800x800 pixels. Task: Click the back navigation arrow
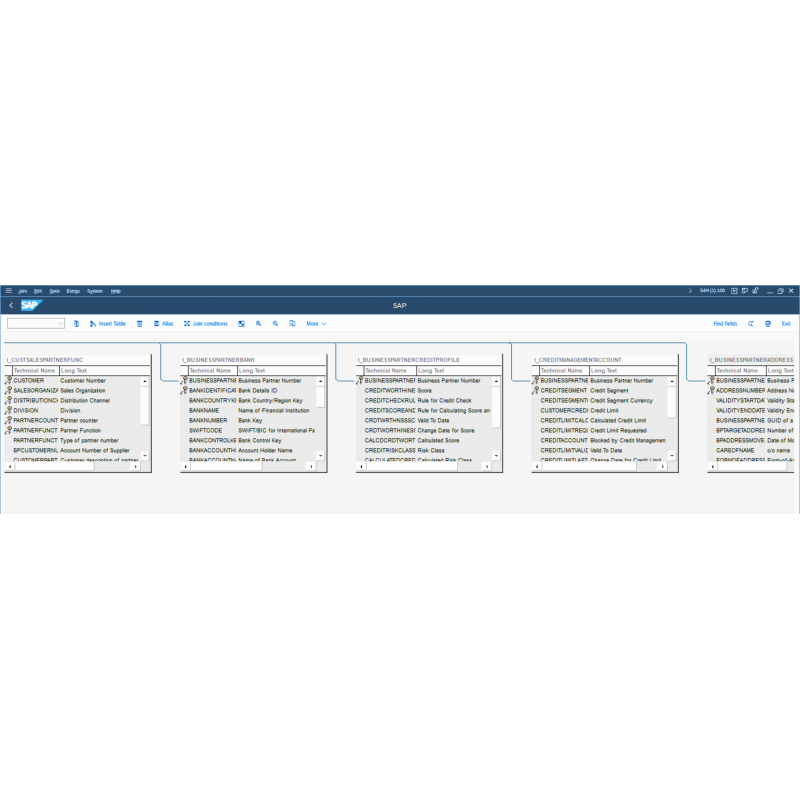(11, 306)
